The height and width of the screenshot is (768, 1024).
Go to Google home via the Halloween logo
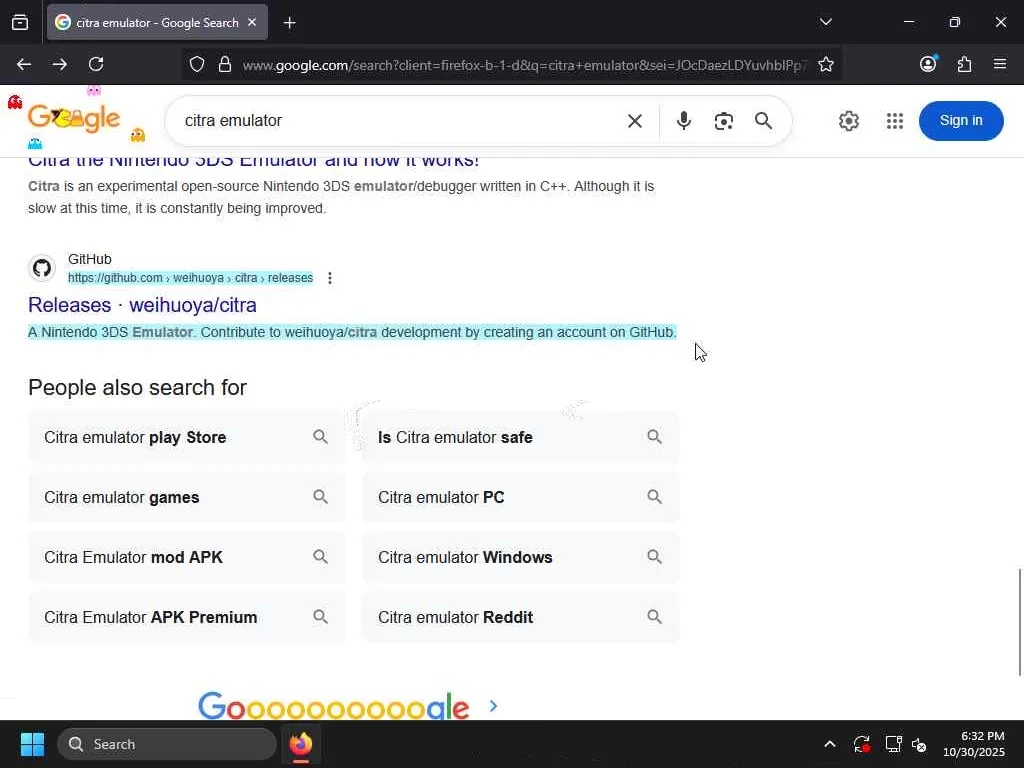point(74,118)
